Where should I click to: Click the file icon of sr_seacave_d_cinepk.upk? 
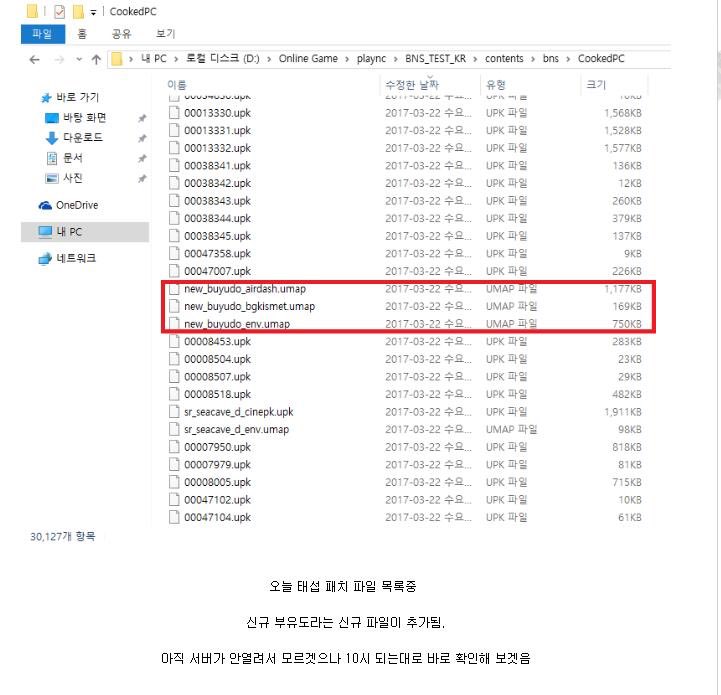coord(174,412)
